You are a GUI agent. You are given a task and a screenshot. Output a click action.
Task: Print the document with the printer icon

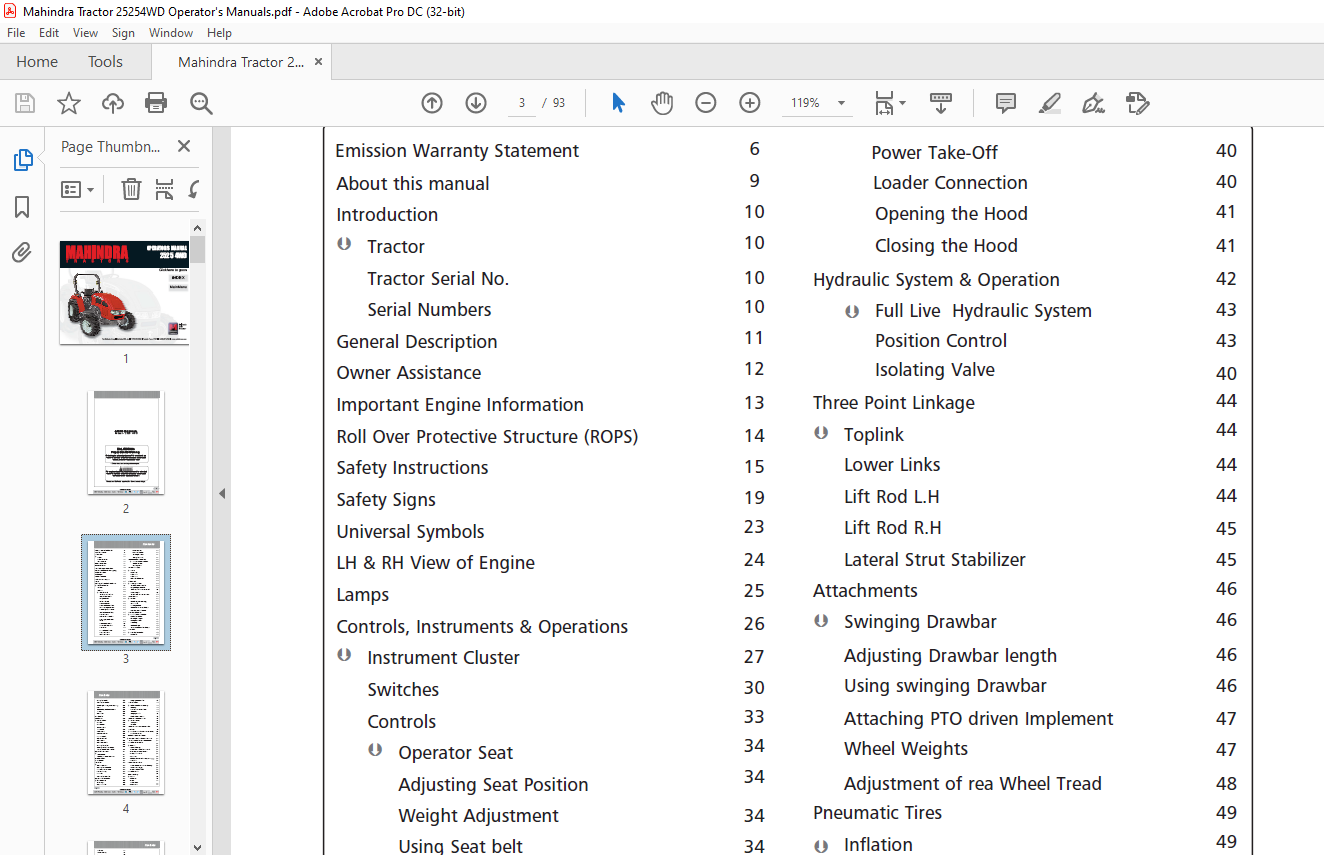156,103
